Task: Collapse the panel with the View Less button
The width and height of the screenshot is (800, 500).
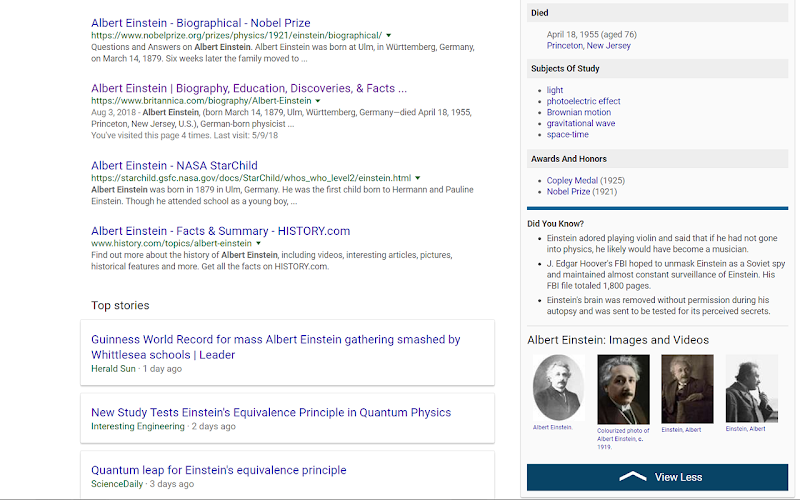Action: [x=657, y=477]
